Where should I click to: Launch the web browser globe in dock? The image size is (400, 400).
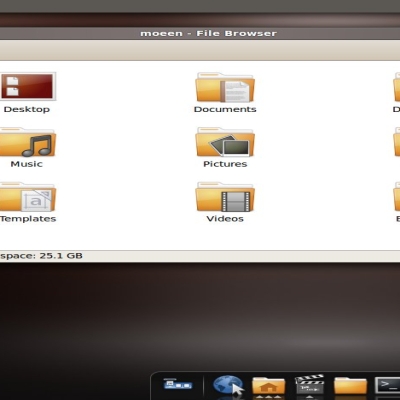tap(228, 386)
